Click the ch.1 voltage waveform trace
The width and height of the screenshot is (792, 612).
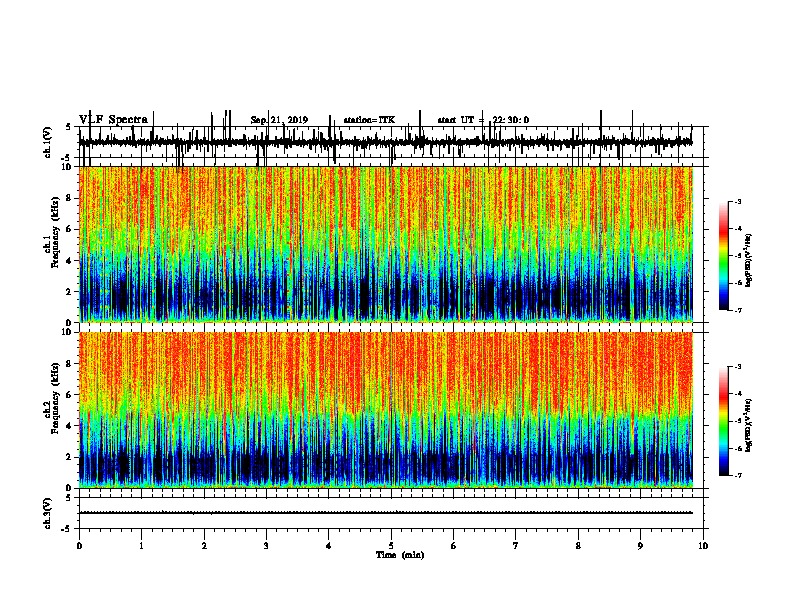click(x=386, y=142)
